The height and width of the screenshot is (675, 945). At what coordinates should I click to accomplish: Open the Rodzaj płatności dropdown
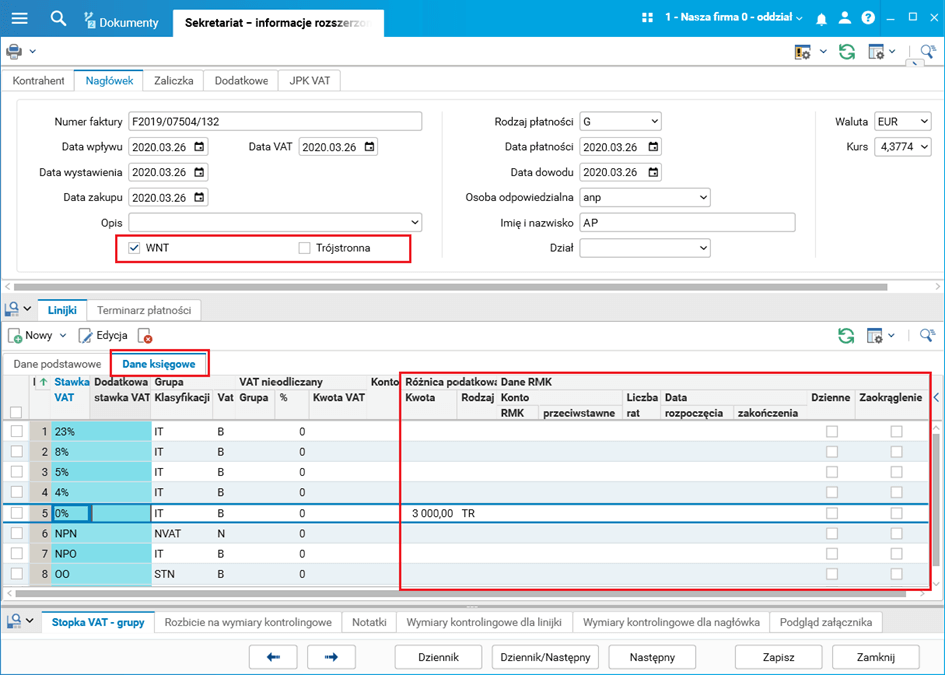tap(653, 122)
